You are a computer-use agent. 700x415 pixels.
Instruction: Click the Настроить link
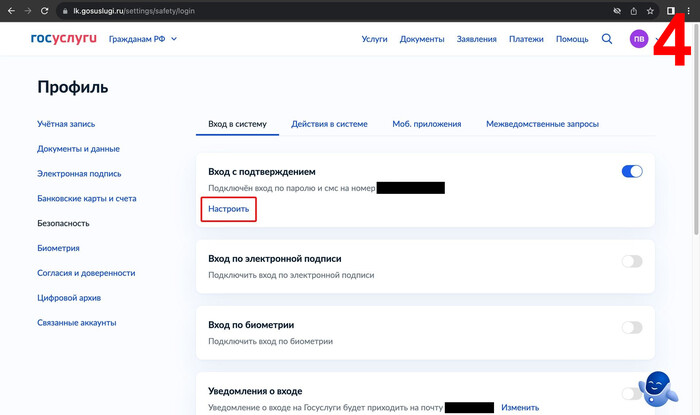[x=228, y=209]
